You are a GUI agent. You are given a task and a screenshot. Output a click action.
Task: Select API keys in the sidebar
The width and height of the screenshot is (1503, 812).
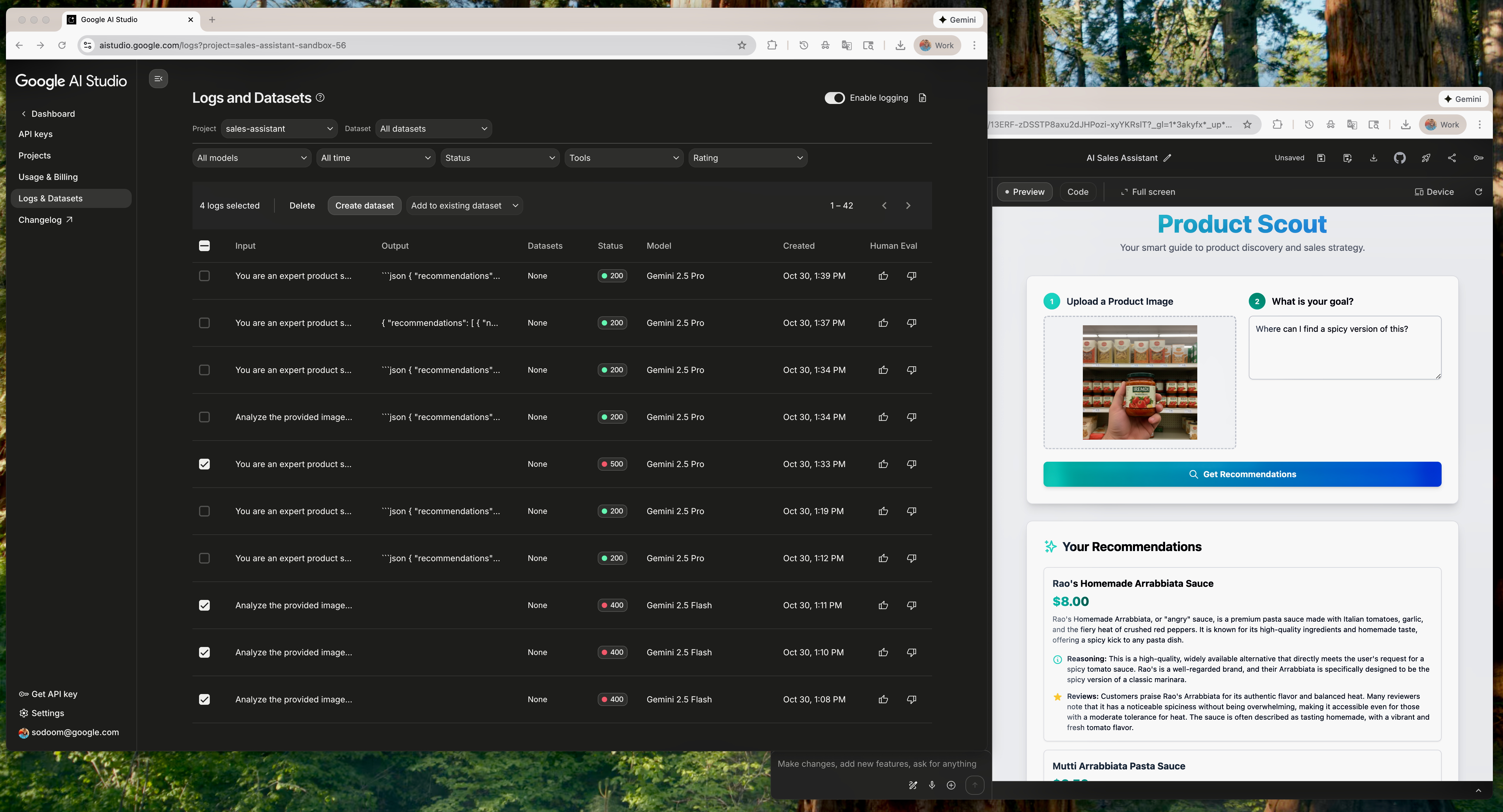click(x=35, y=133)
